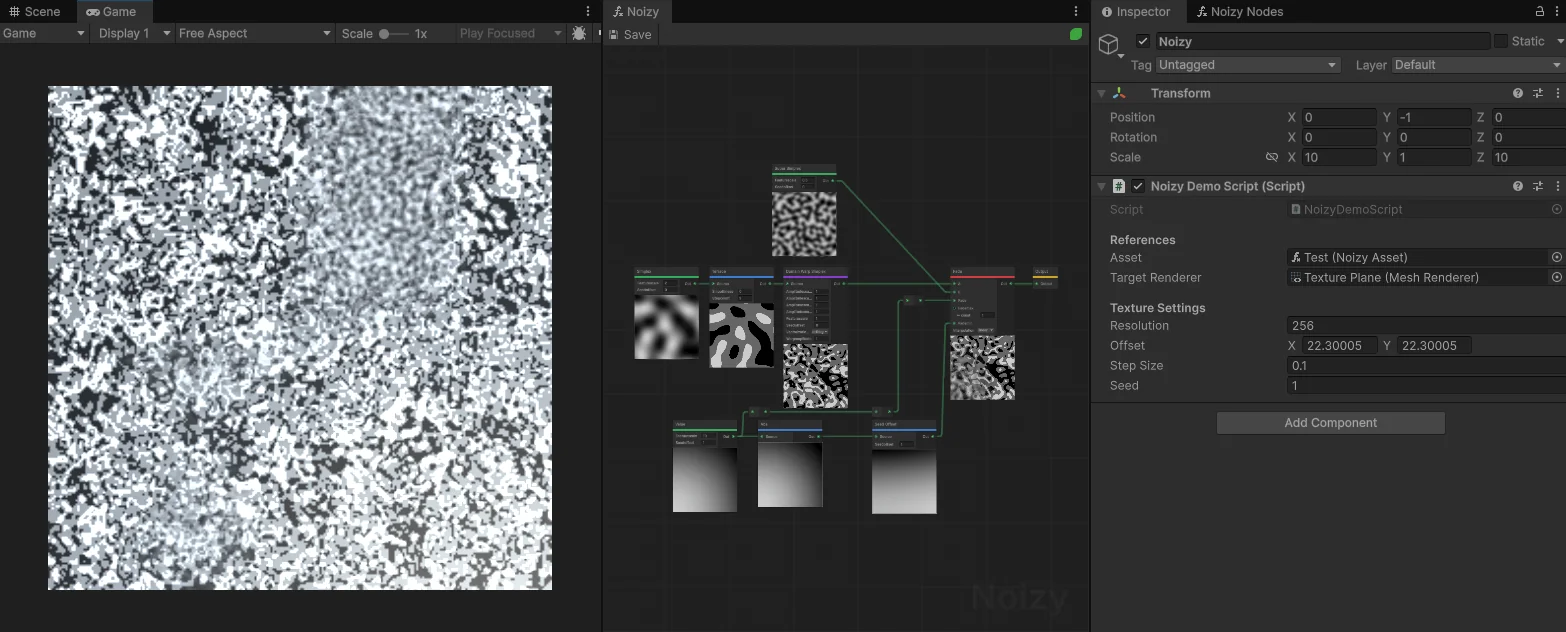Open the Default layer dropdown
The width and height of the screenshot is (1566, 632).
tap(1478, 65)
